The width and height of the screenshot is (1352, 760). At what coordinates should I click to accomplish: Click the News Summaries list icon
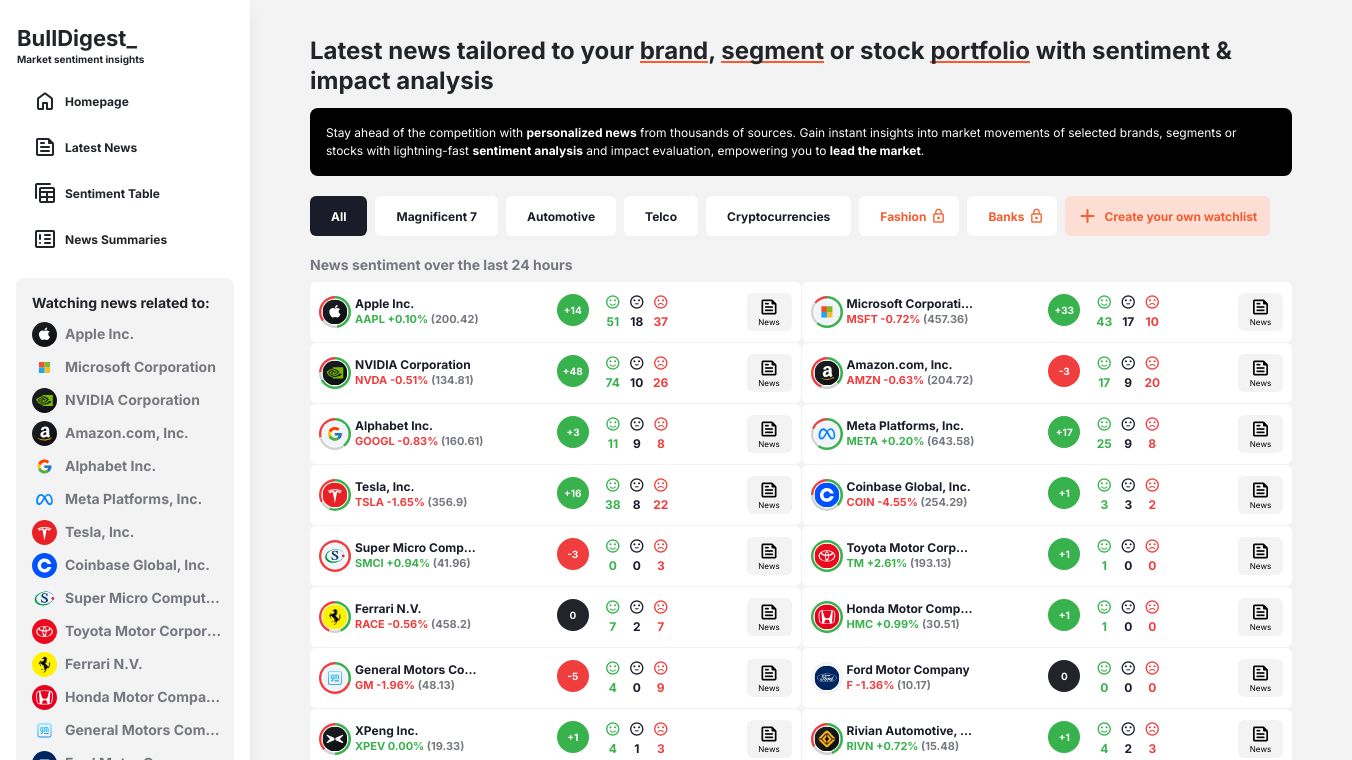point(45,240)
